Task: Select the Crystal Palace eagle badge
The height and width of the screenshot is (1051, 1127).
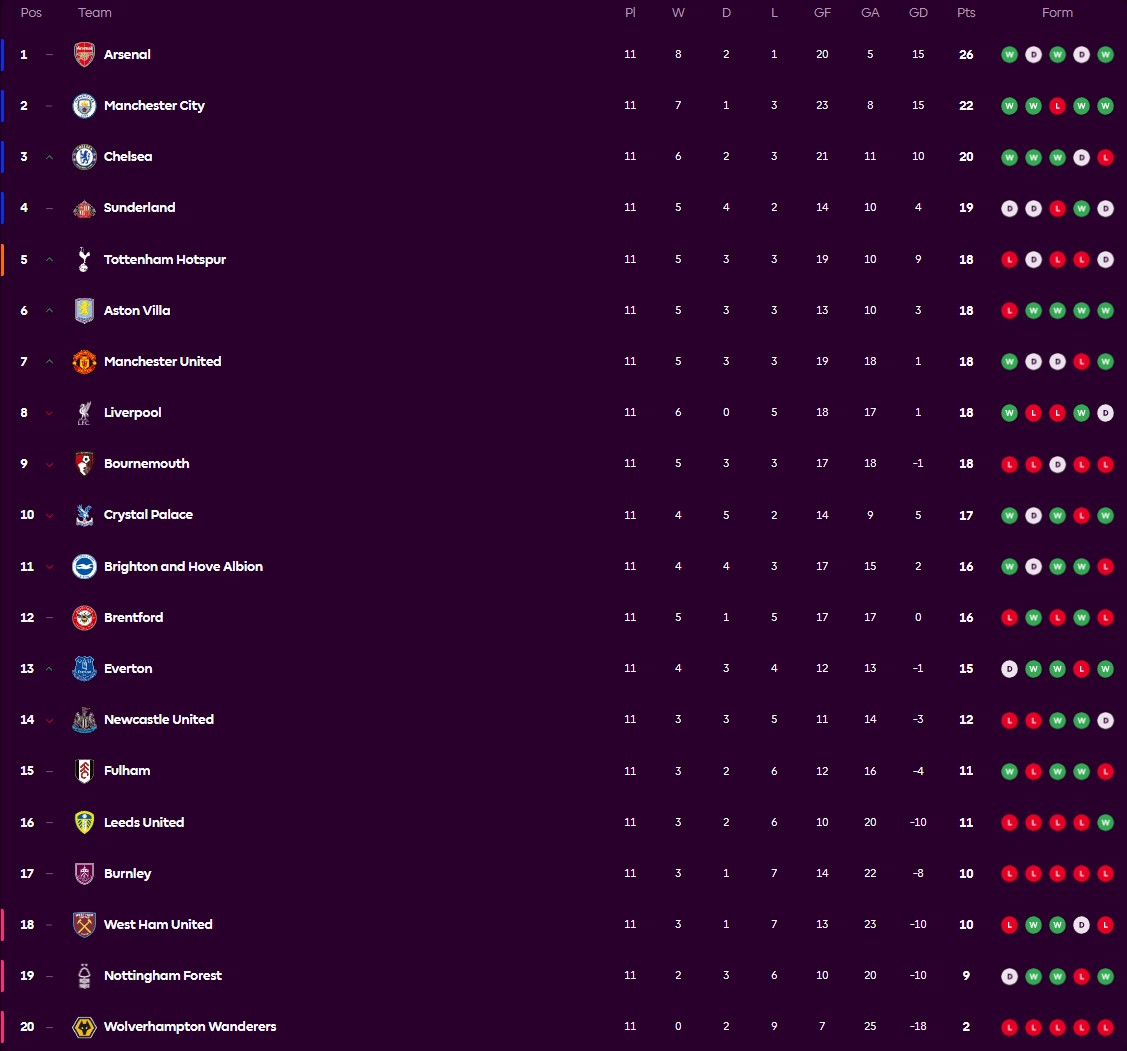Action: (84, 514)
